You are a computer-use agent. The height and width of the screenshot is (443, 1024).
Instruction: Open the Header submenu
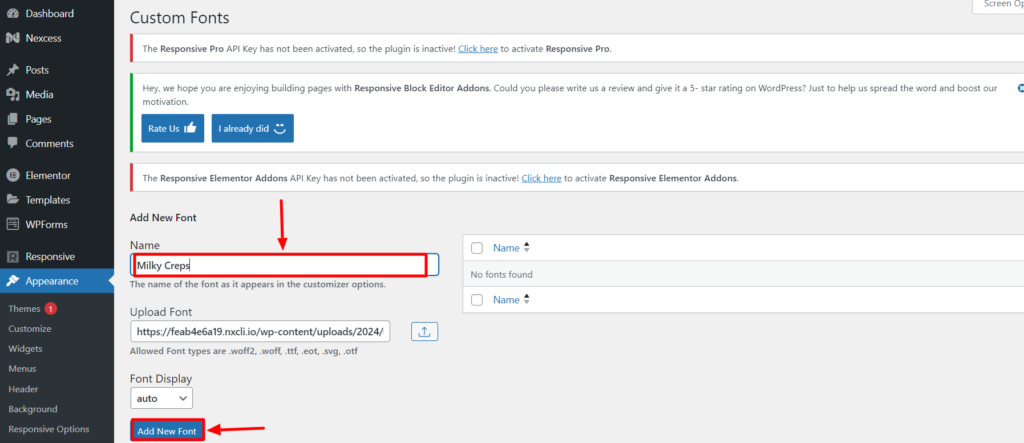click(24, 389)
